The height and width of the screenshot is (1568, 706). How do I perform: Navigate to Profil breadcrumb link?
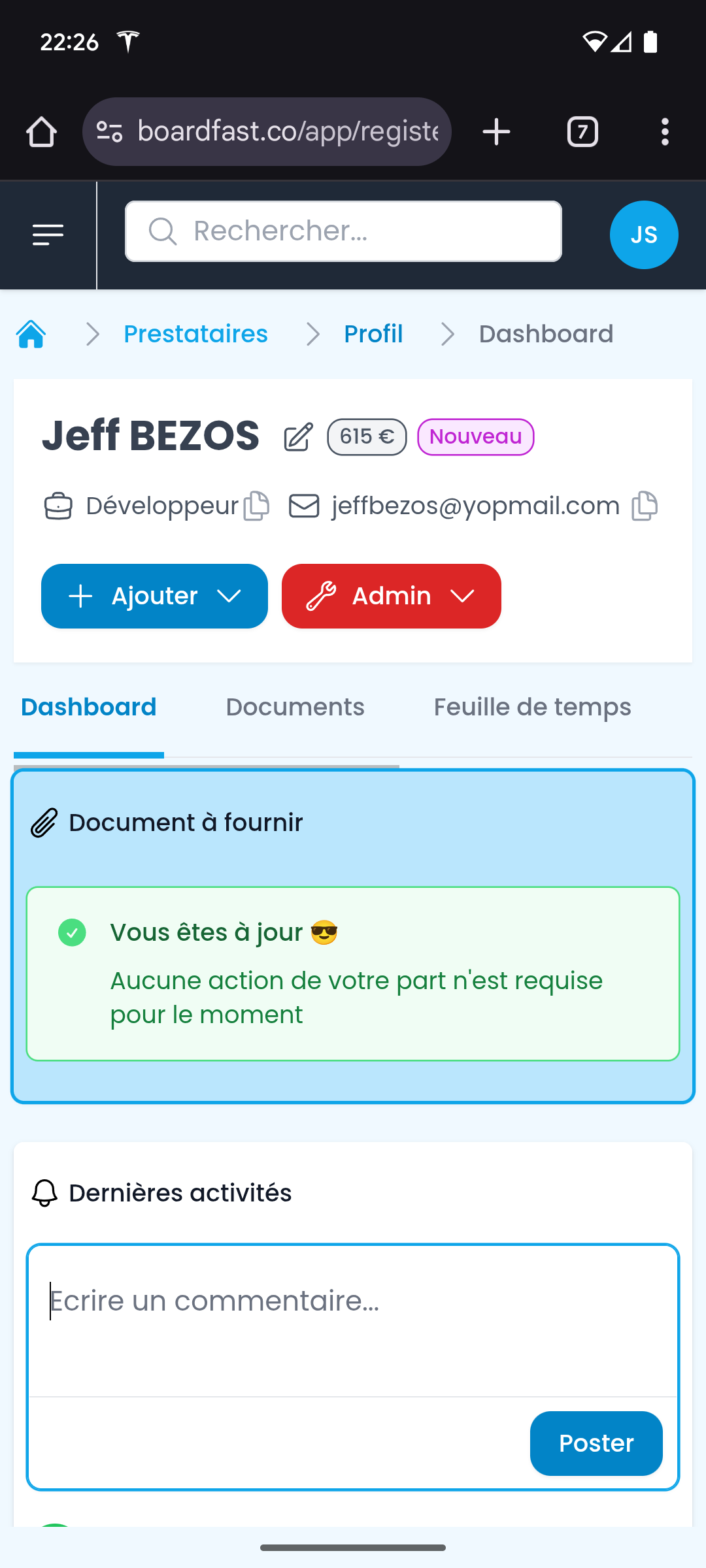point(373,334)
